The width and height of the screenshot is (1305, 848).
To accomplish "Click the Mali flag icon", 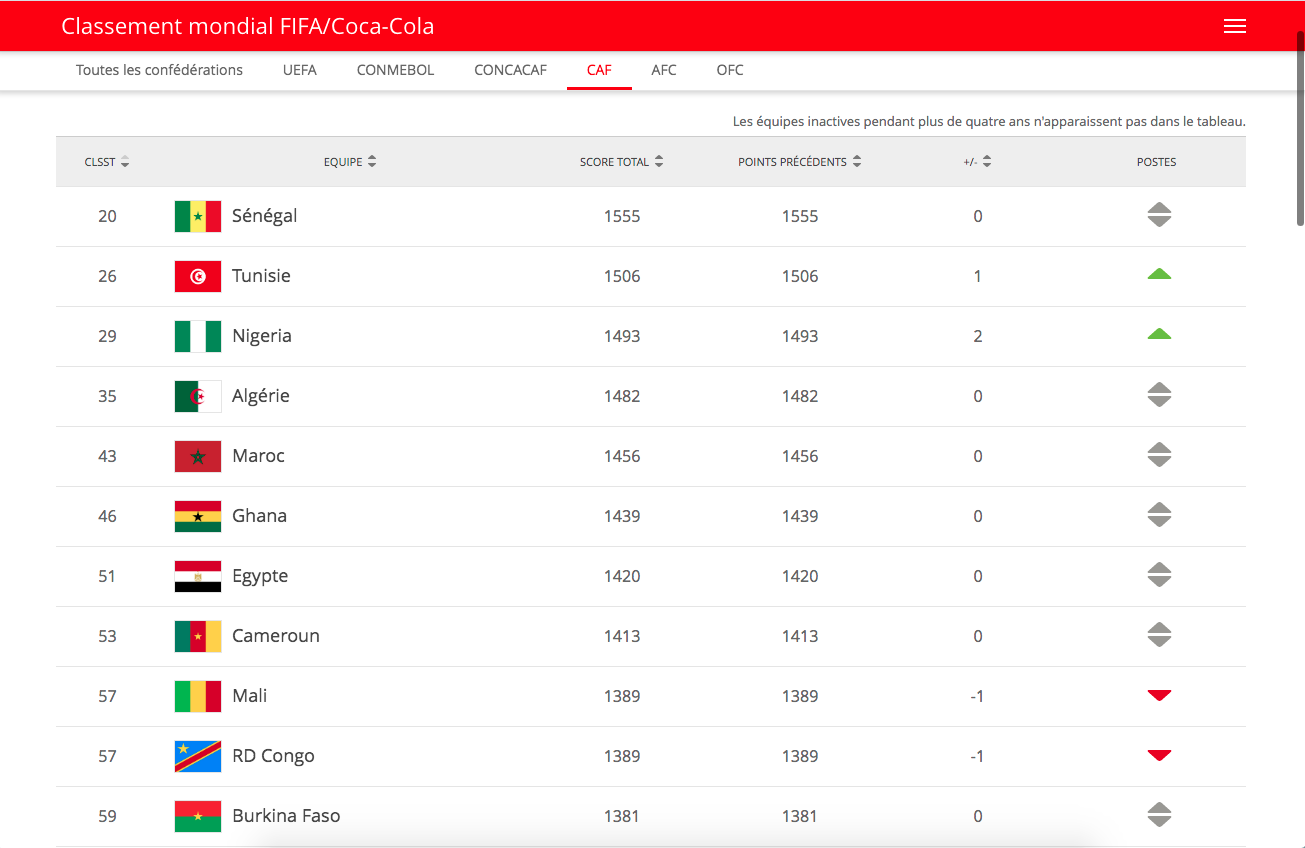I will [198, 696].
